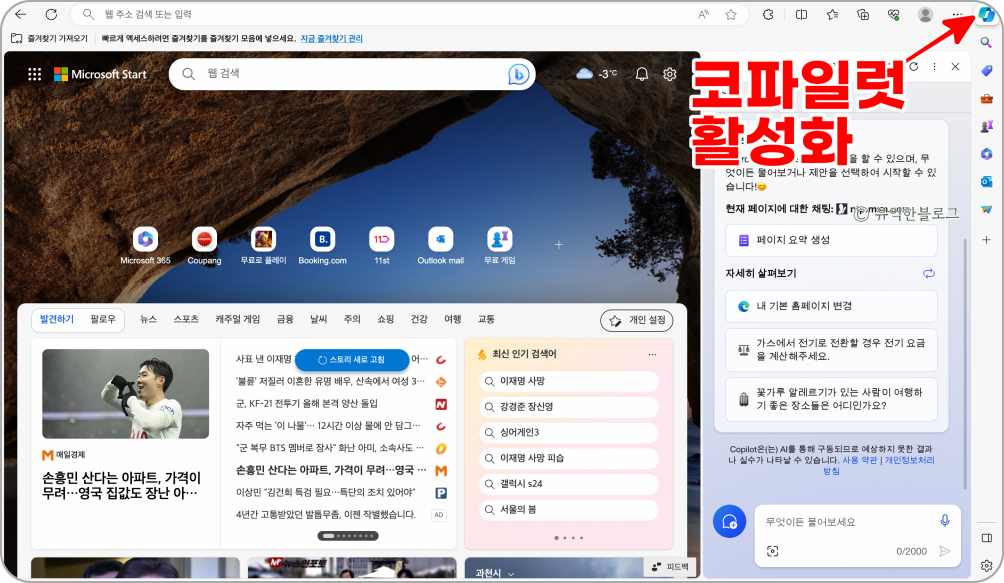Expand the 과천시 location dropdown
The width and height of the screenshot is (1004, 583).
[x=495, y=573]
